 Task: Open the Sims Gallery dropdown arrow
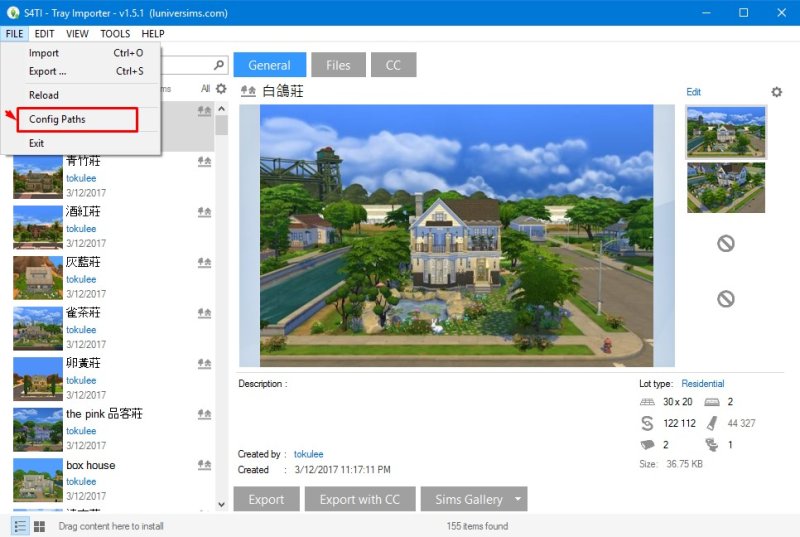coord(518,499)
